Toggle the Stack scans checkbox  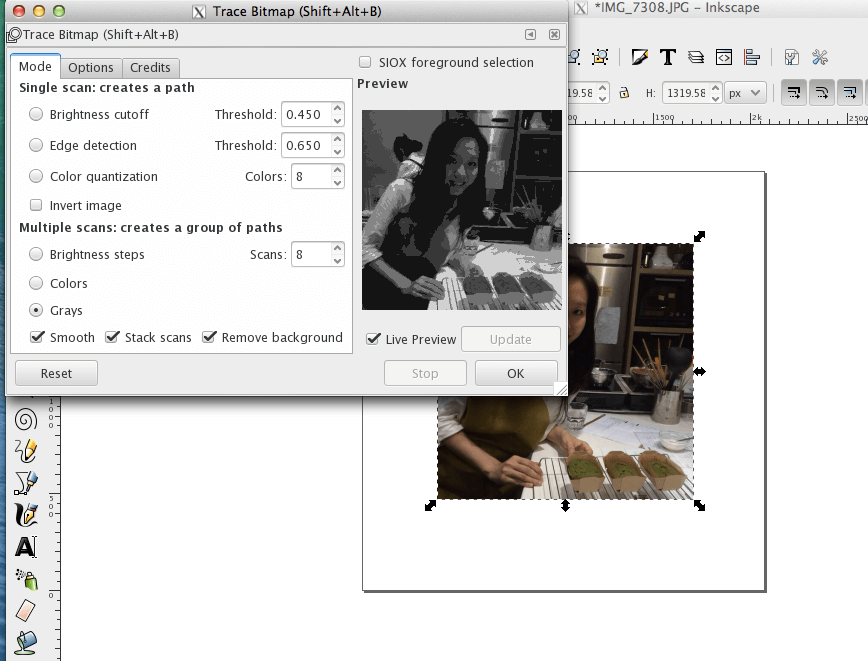click(112, 337)
